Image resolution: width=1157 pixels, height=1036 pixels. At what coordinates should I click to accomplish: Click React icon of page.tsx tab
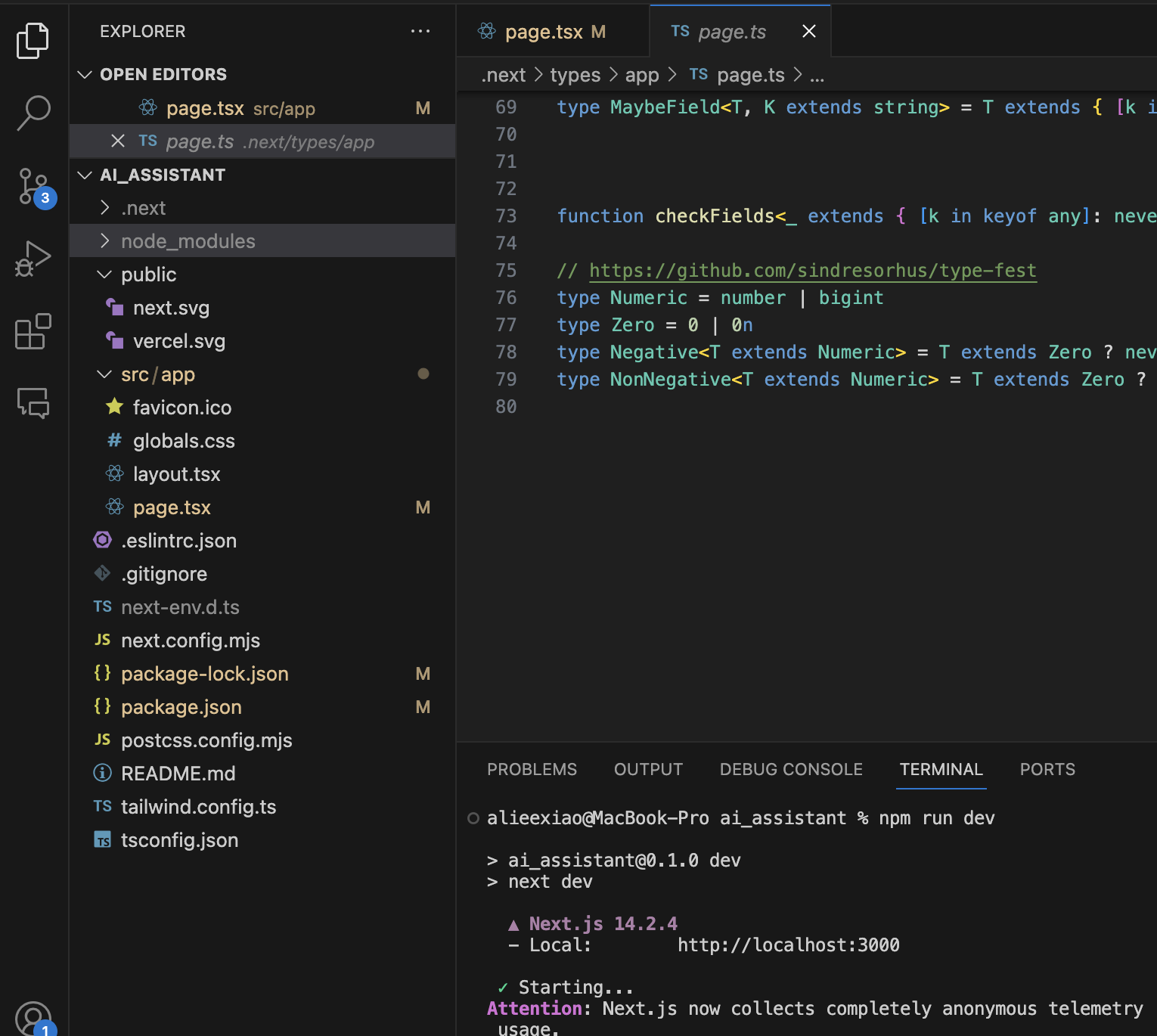click(487, 31)
